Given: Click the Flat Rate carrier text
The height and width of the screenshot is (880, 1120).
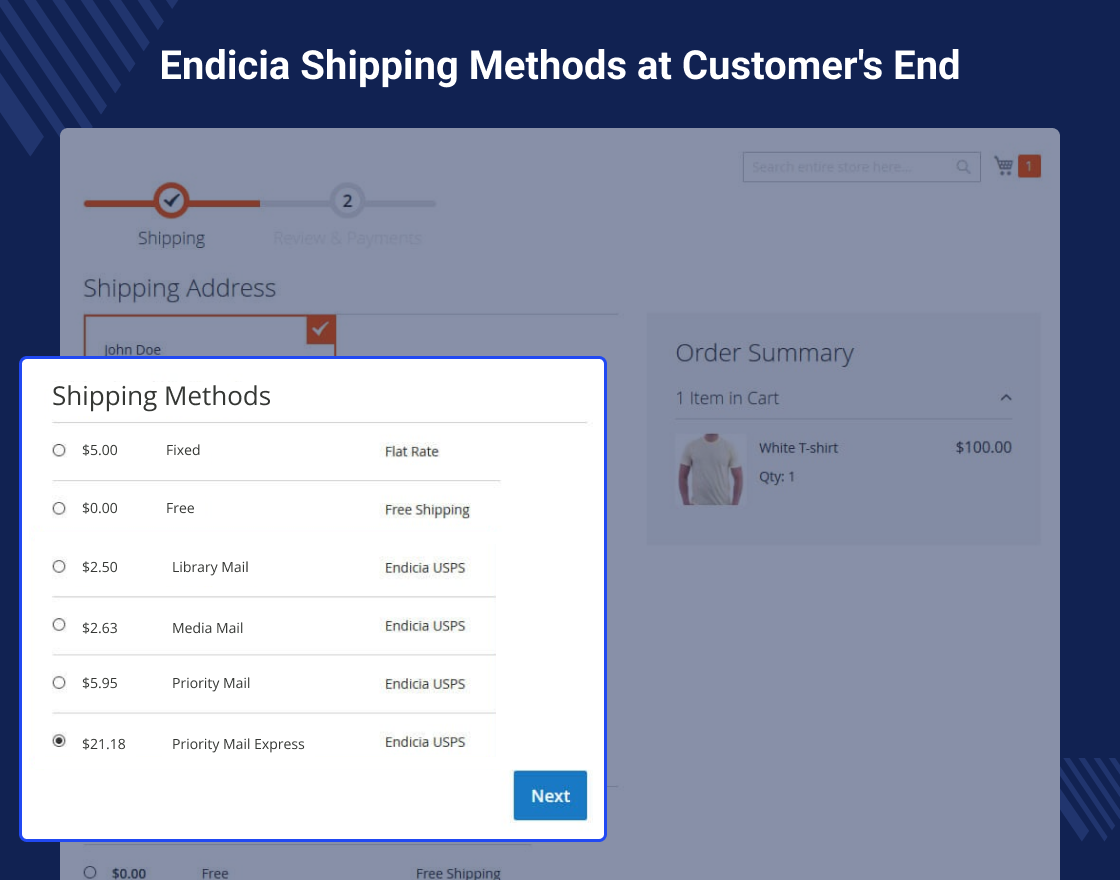Looking at the screenshot, I should tap(411, 451).
